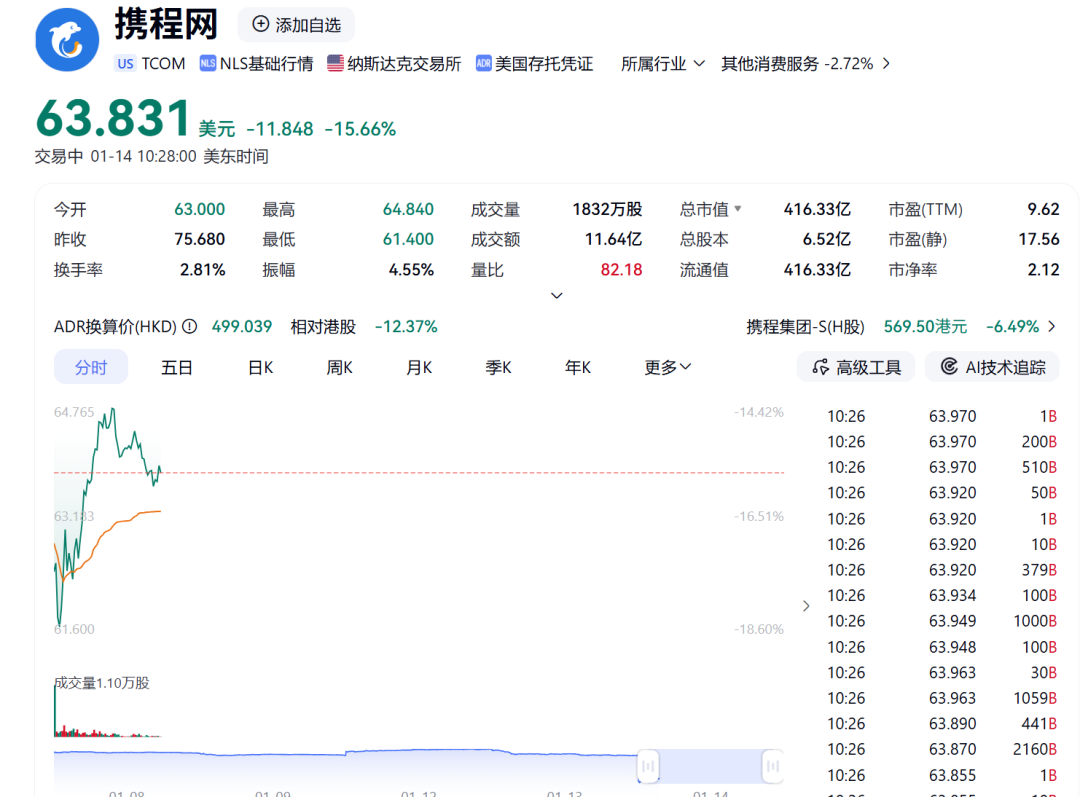Open the 高级工具 button

pyautogui.click(x=856, y=367)
